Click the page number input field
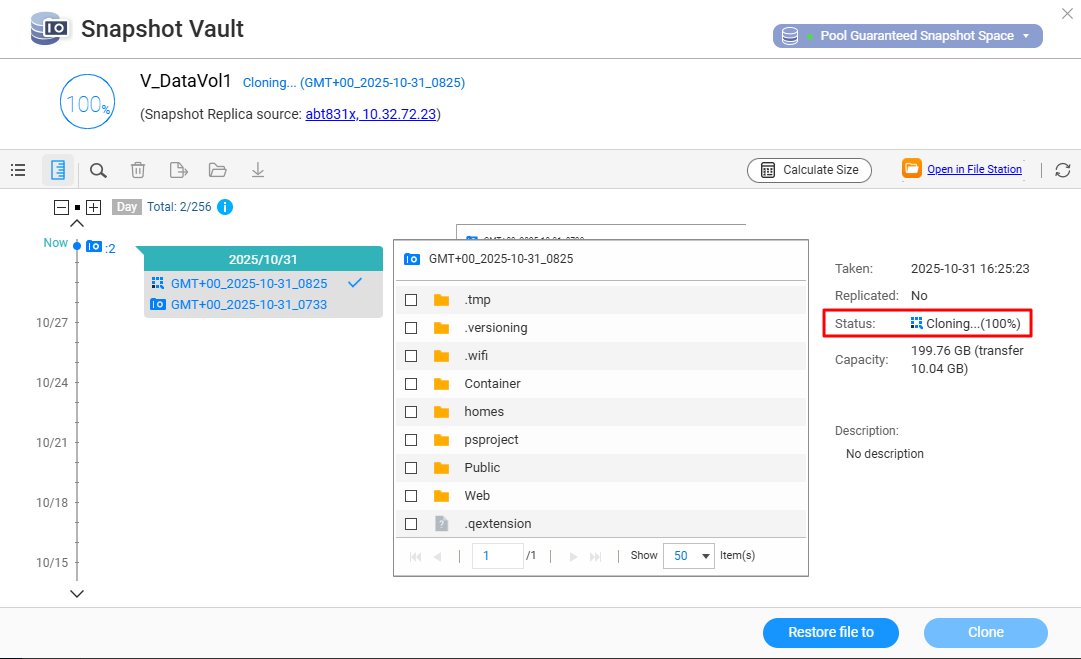Image resolution: width=1081 pixels, height=659 pixels. point(497,556)
